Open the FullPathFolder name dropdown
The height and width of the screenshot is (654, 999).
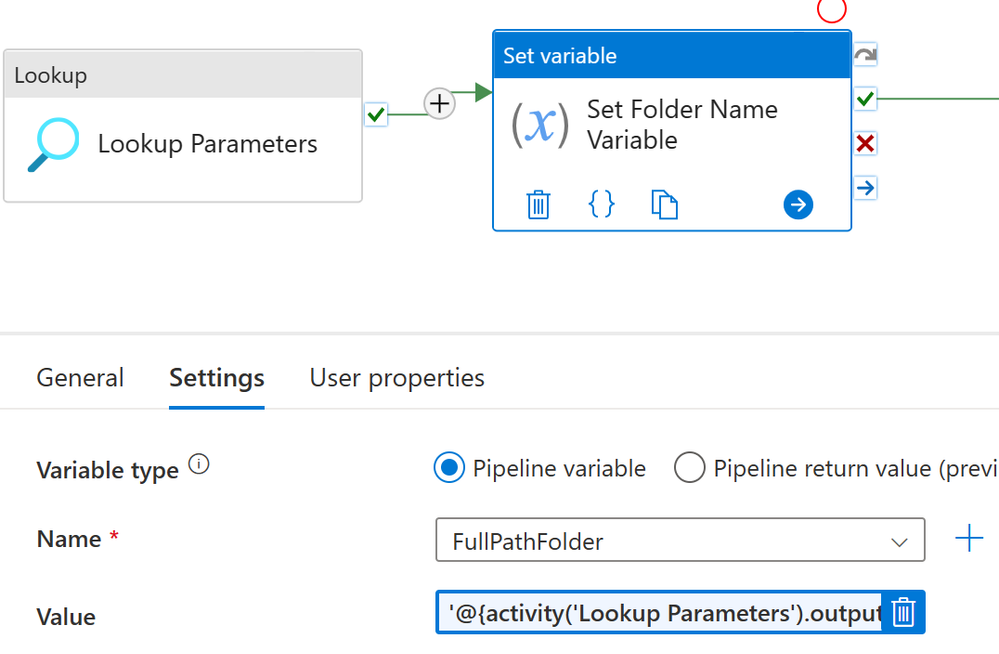680,540
